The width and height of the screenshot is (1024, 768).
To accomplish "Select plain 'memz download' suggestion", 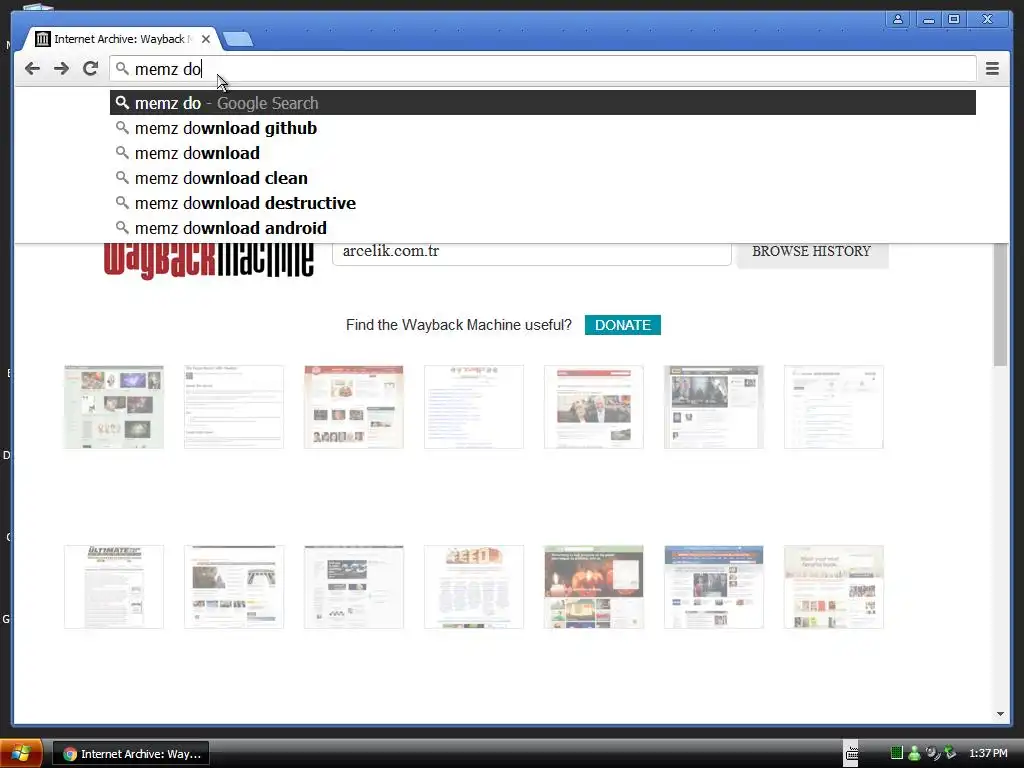I will [x=542, y=153].
